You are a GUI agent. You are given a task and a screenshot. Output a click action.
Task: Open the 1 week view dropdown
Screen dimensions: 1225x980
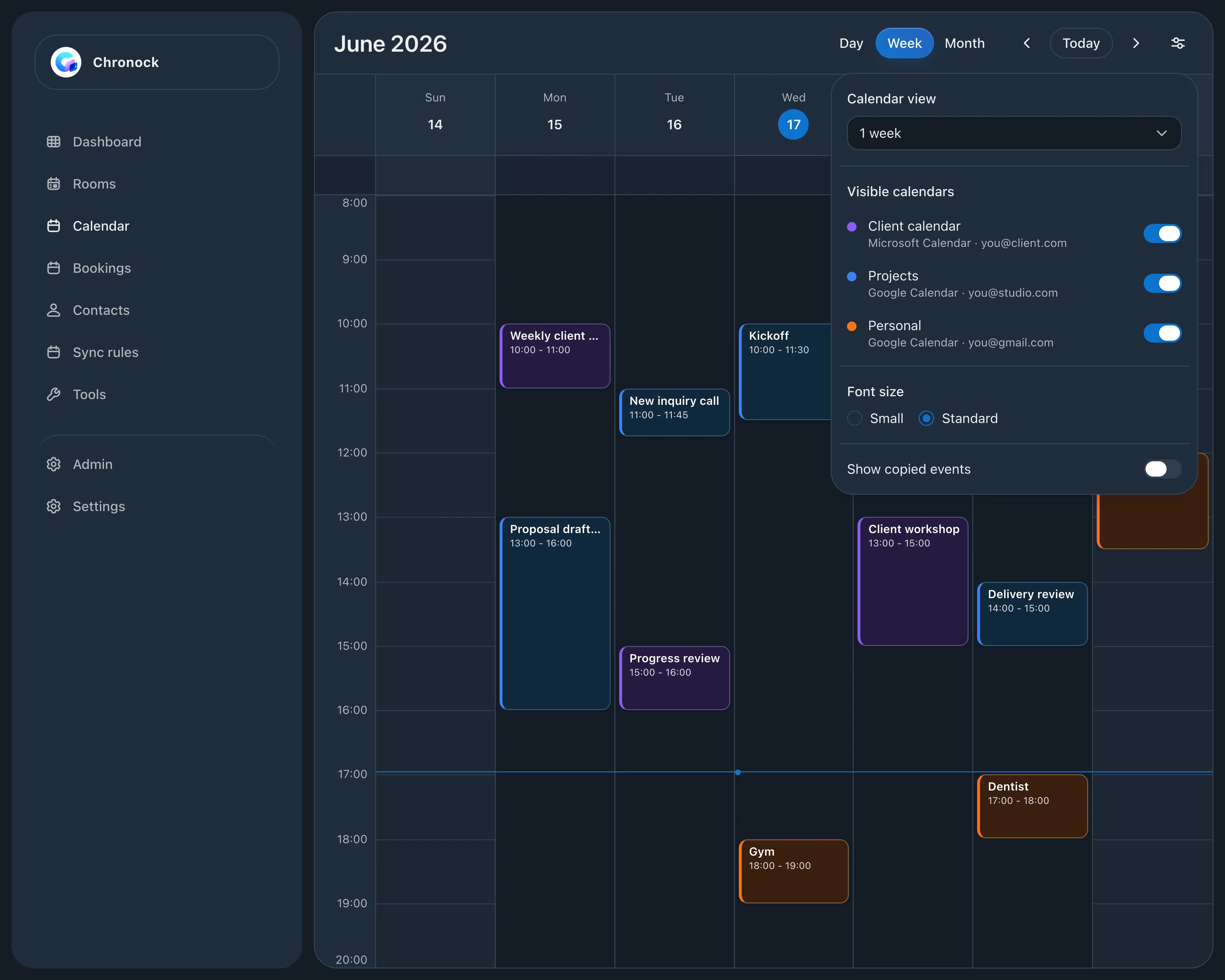pos(1013,134)
